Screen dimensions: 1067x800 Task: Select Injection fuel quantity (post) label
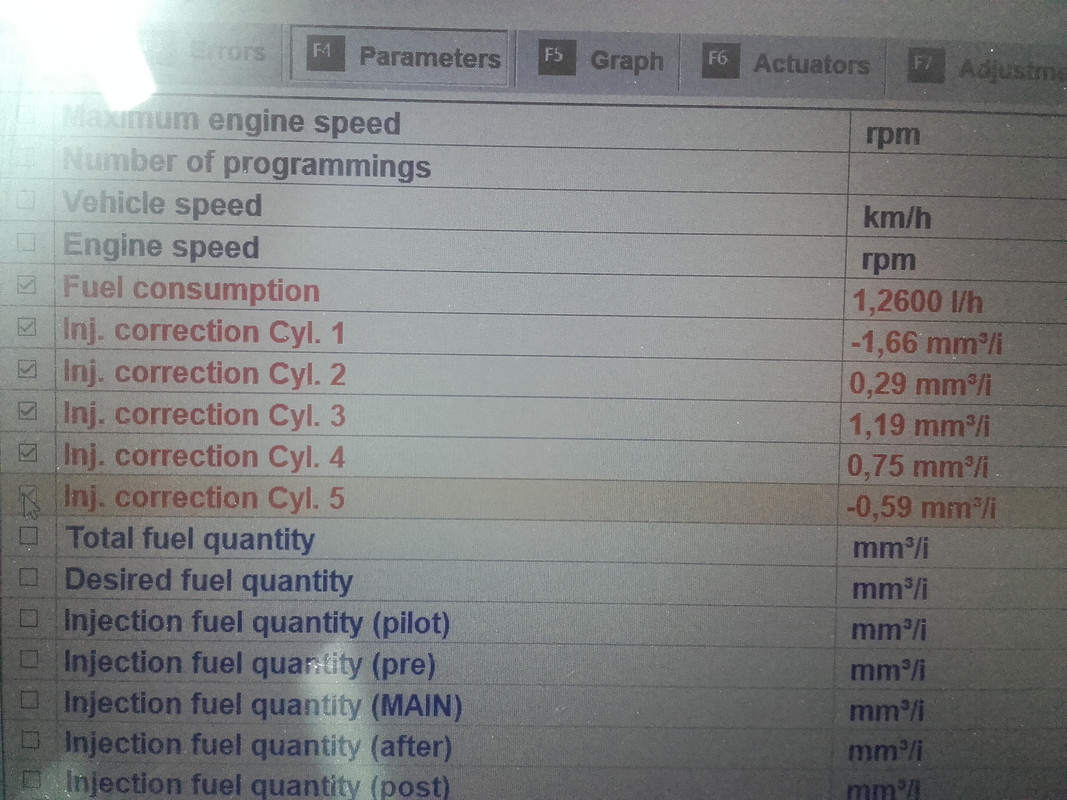coord(257,785)
